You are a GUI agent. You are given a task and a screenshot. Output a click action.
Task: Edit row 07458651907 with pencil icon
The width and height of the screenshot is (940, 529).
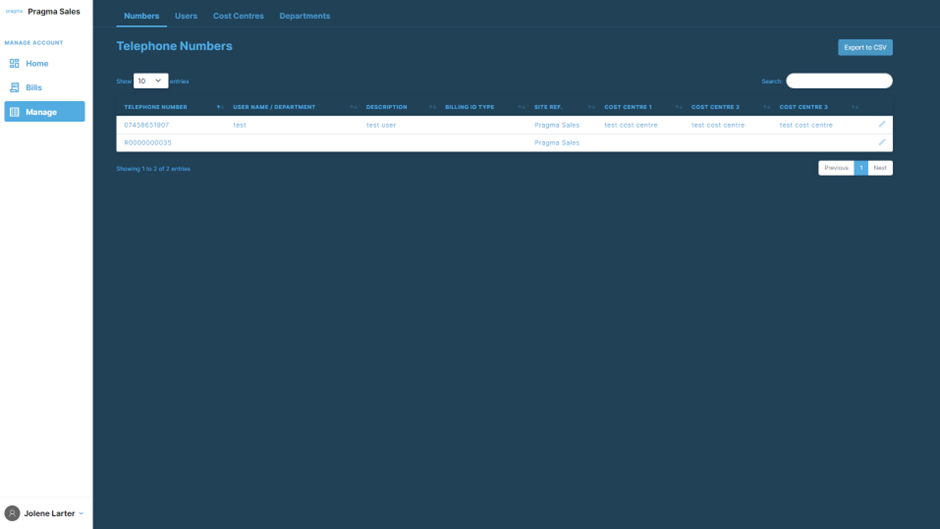pyautogui.click(x=882, y=124)
